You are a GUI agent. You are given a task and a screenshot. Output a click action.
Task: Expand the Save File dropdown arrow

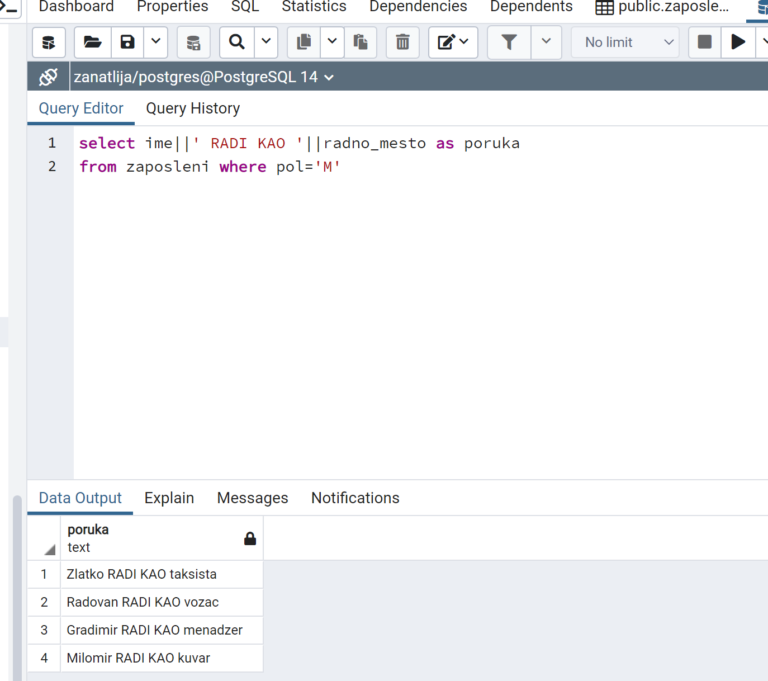coord(156,43)
